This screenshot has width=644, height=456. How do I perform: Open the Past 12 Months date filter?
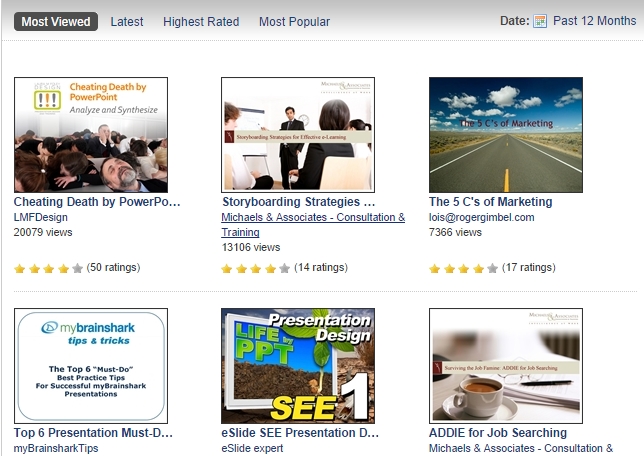coord(595,21)
